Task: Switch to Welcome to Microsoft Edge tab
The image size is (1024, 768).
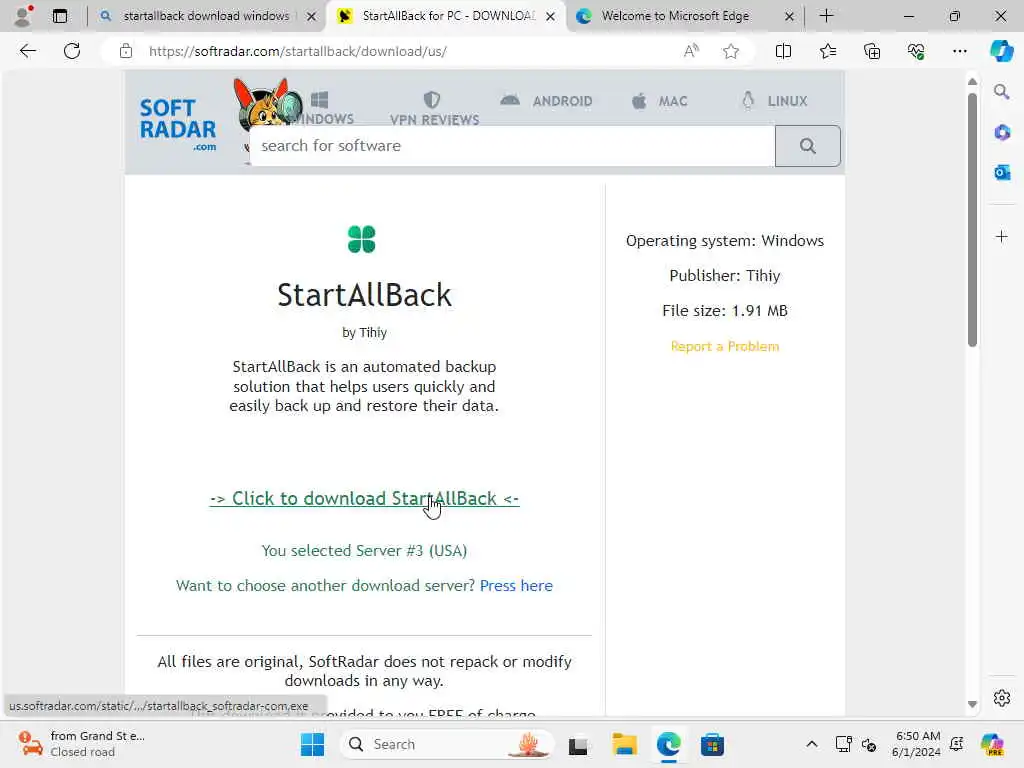Action: coord(675,16)
